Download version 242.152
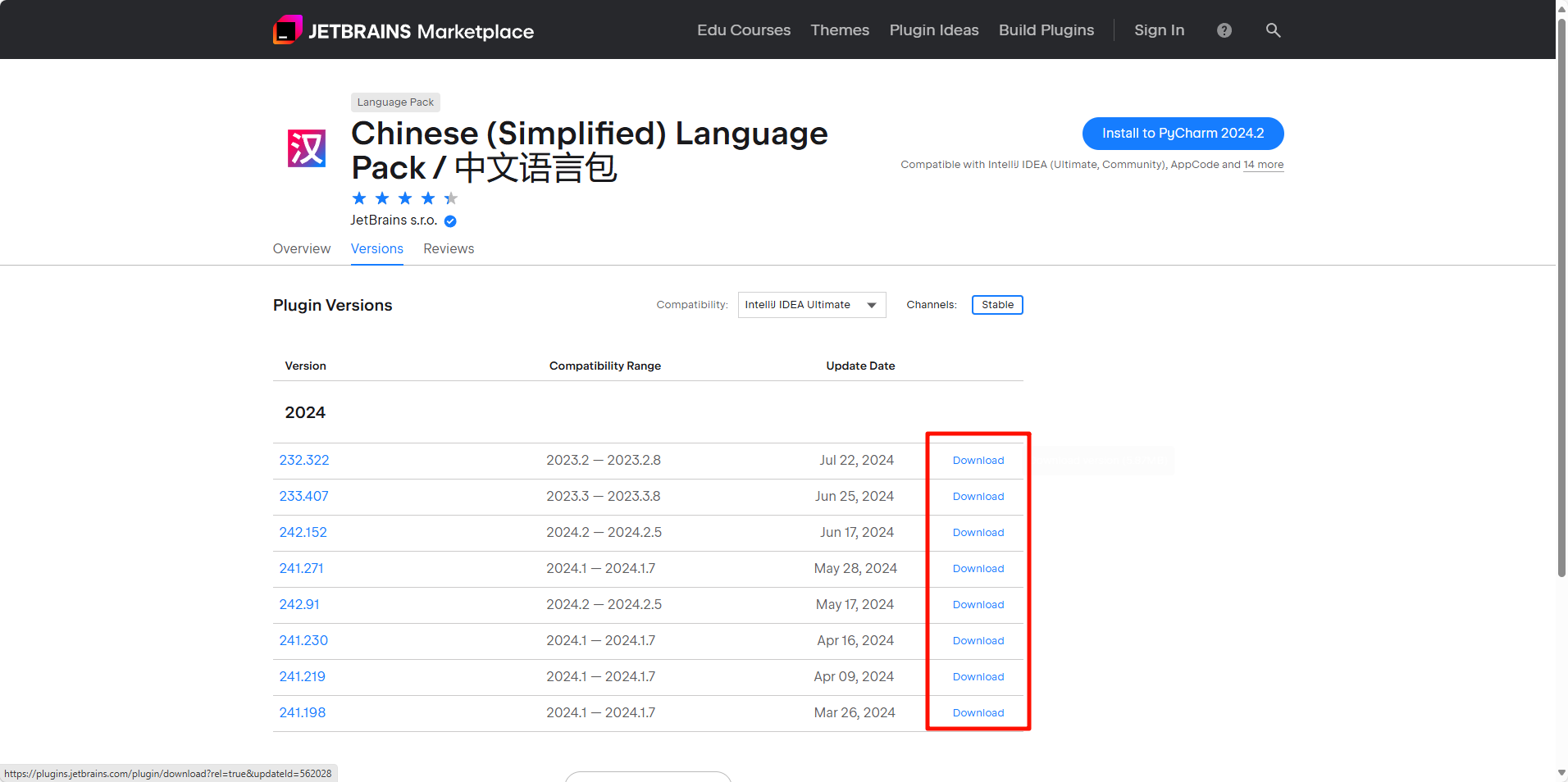1568x782 pixels. [978, 533]
